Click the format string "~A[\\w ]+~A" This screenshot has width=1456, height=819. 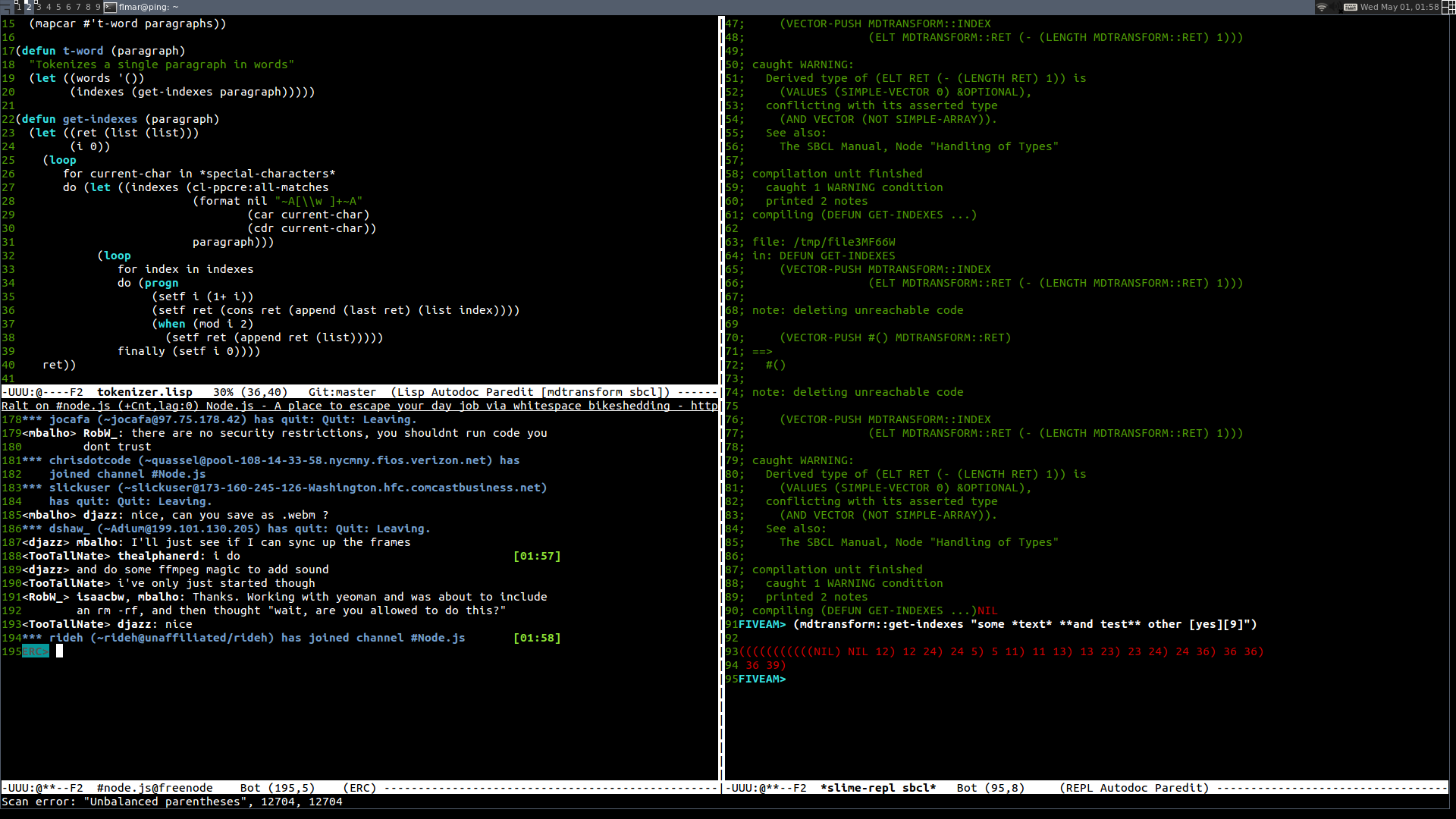tap(318, 201)
